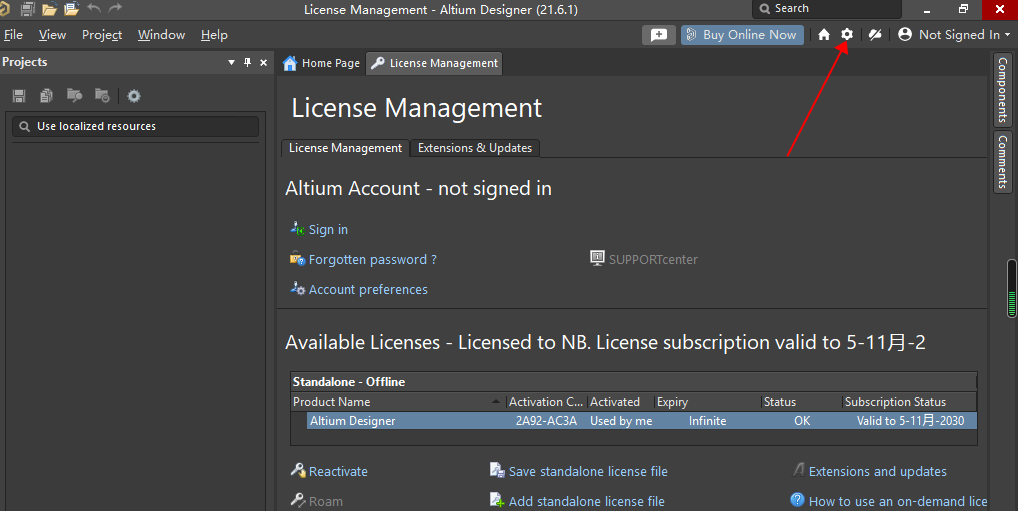Open the Project menu

(102, 34)
